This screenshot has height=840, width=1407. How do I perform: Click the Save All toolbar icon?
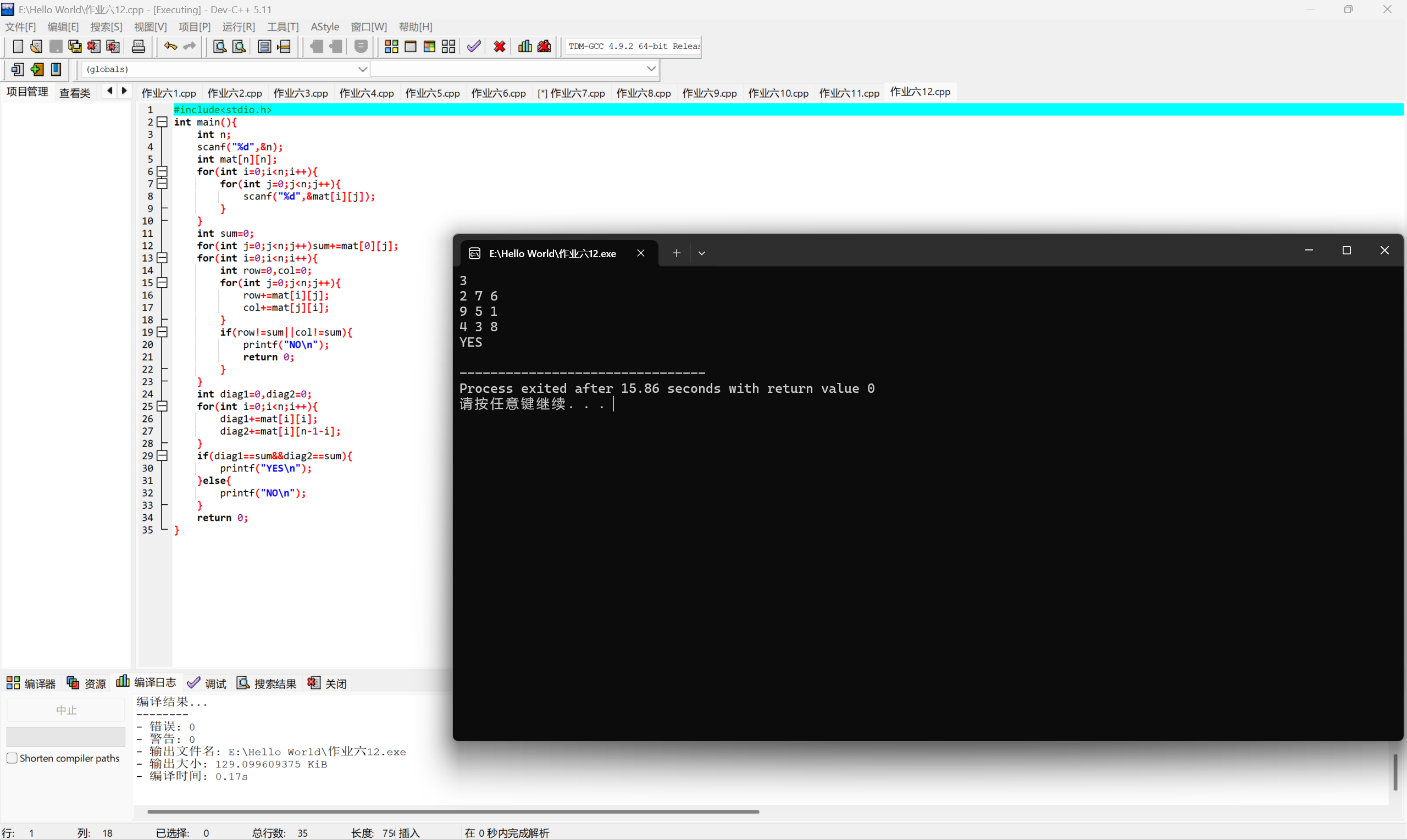click(x=75, y=46)
